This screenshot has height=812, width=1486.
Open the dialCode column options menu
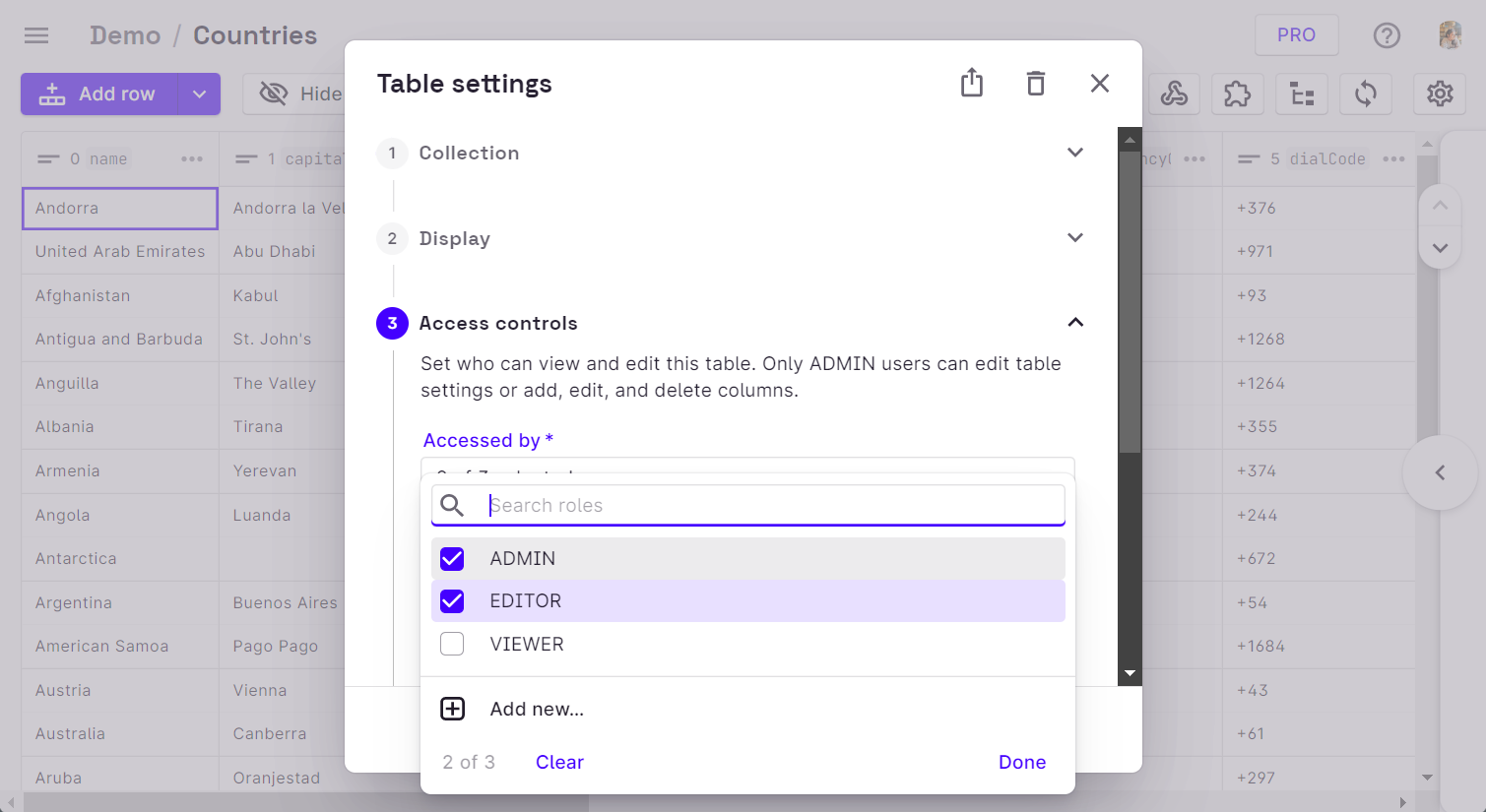pos(1393,159)
